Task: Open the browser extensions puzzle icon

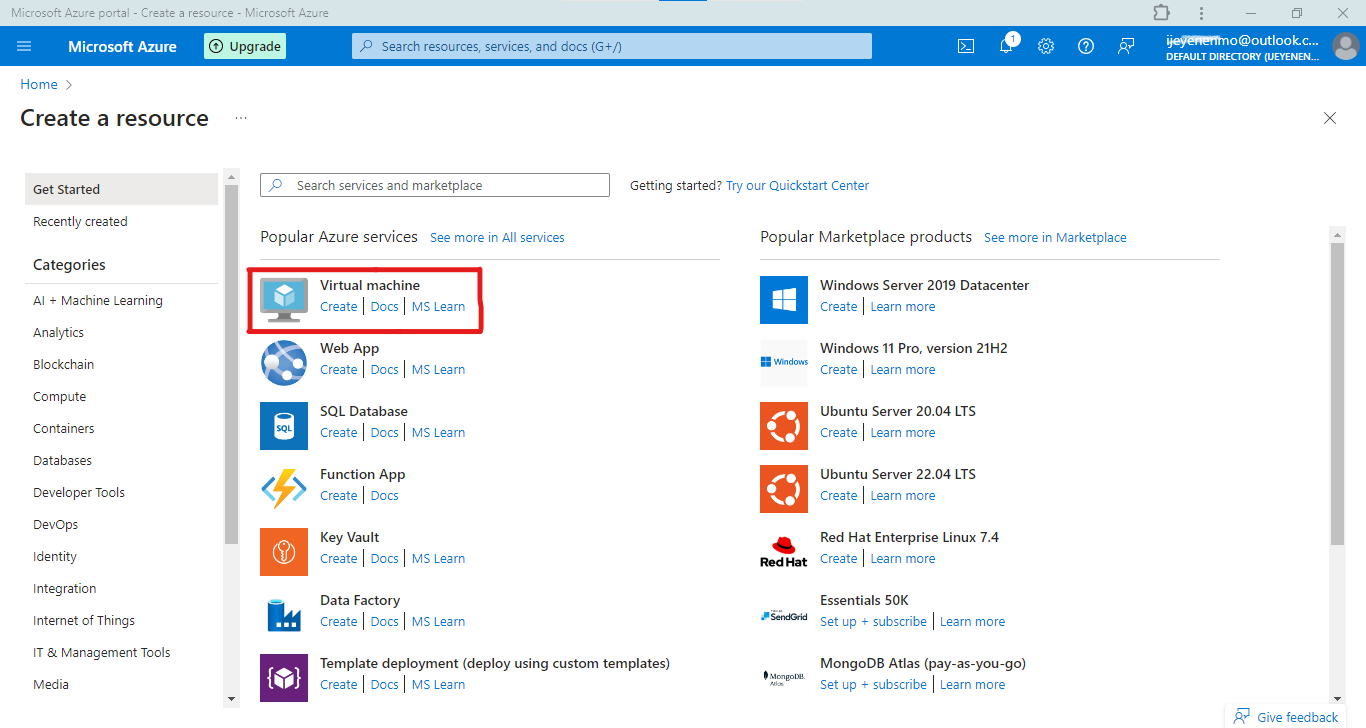Action: [1161, 13]
